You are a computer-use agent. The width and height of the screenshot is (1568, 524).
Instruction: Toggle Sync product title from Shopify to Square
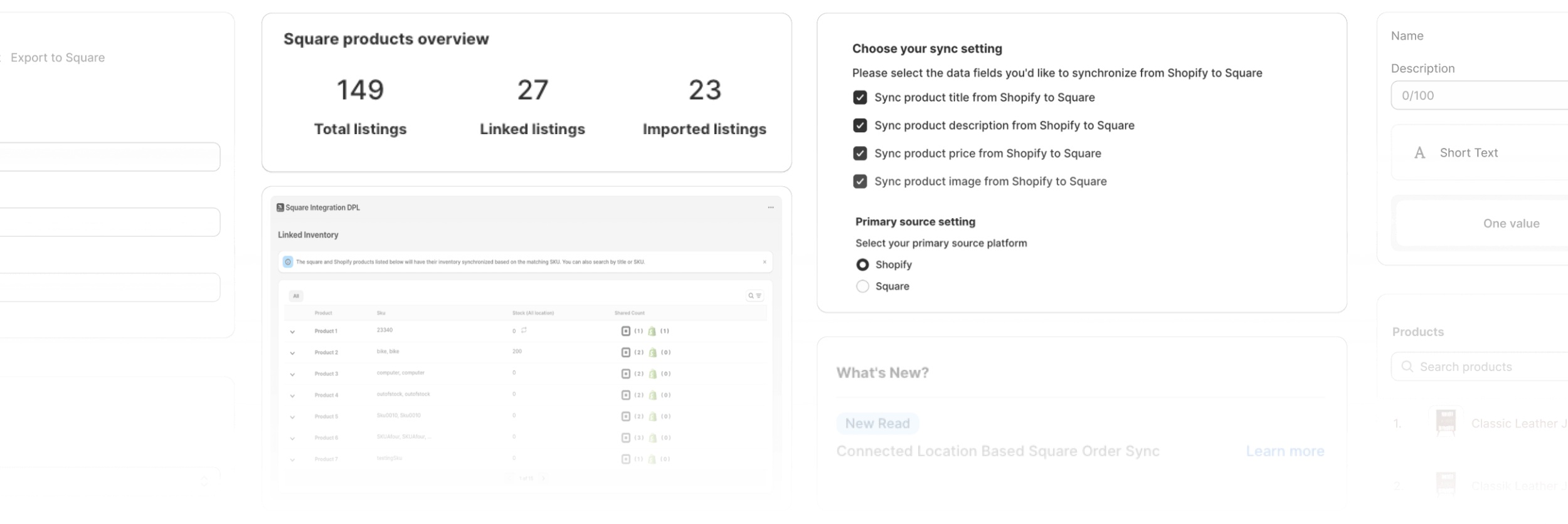860,98
